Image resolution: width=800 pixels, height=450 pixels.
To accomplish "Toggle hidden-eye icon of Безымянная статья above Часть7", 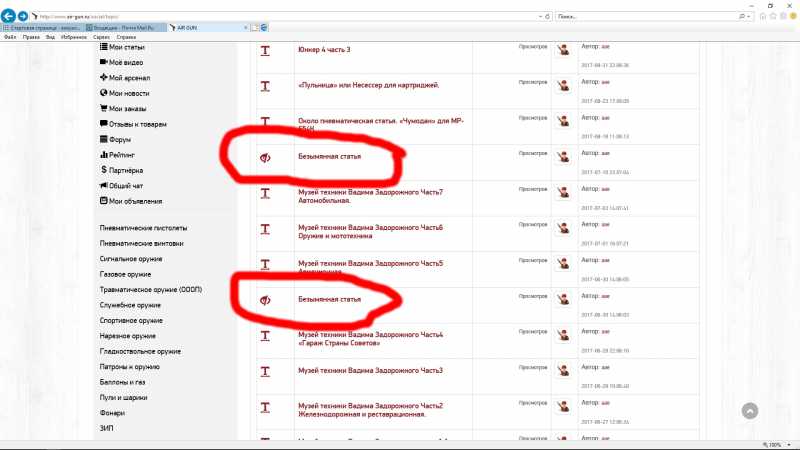I will pyautogui.click(x=265, y=158).
